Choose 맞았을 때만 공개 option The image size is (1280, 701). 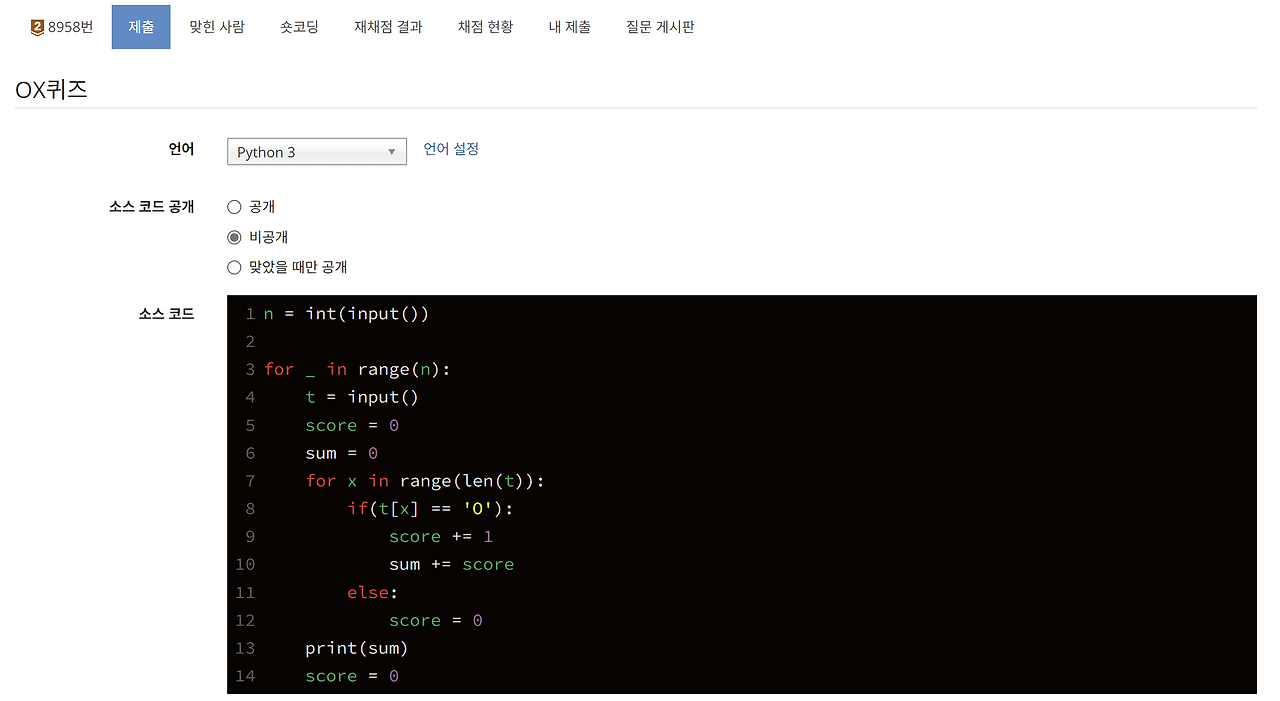(x=234, y=267)
